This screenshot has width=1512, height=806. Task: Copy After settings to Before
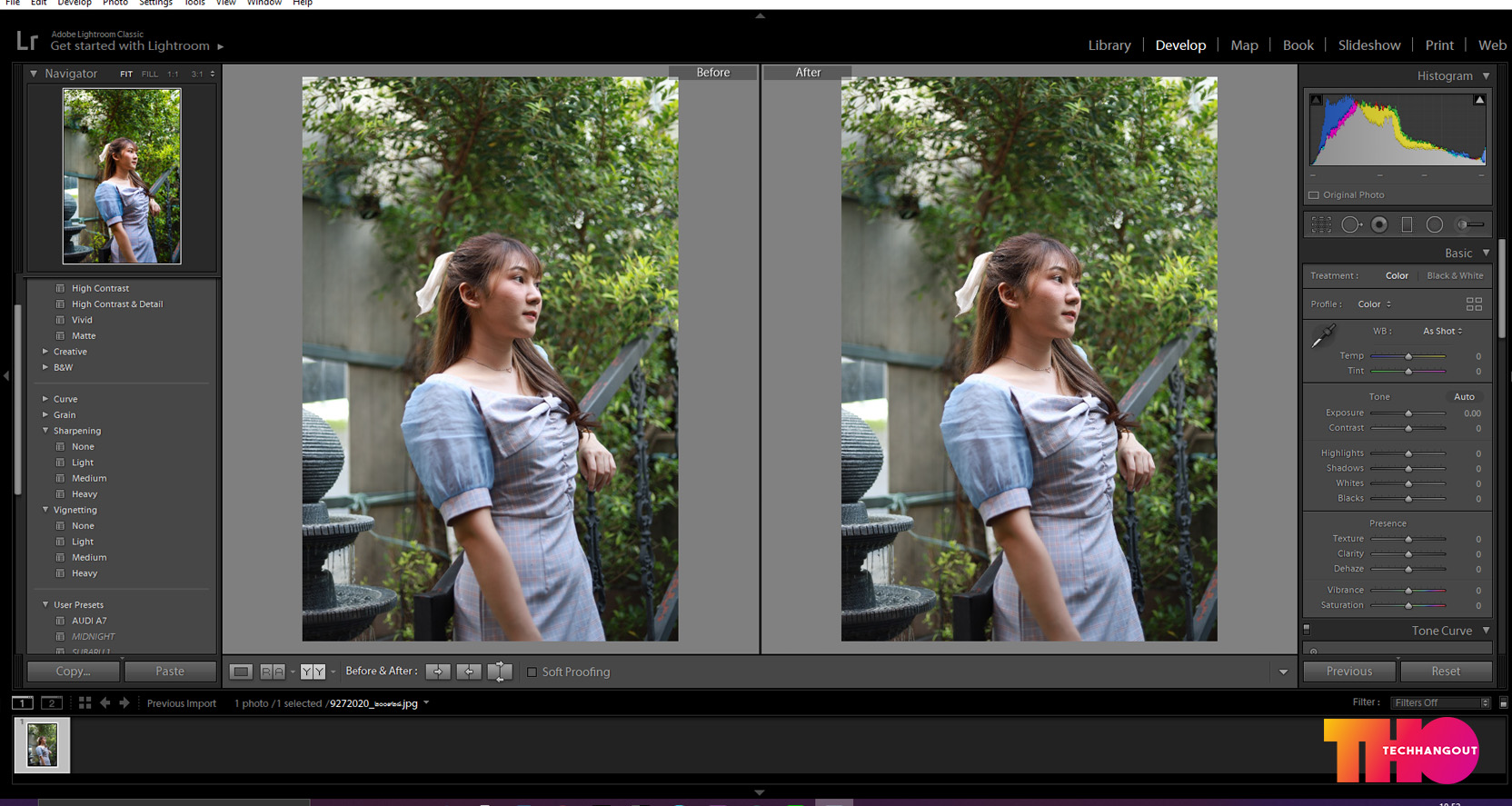[469, 672]
